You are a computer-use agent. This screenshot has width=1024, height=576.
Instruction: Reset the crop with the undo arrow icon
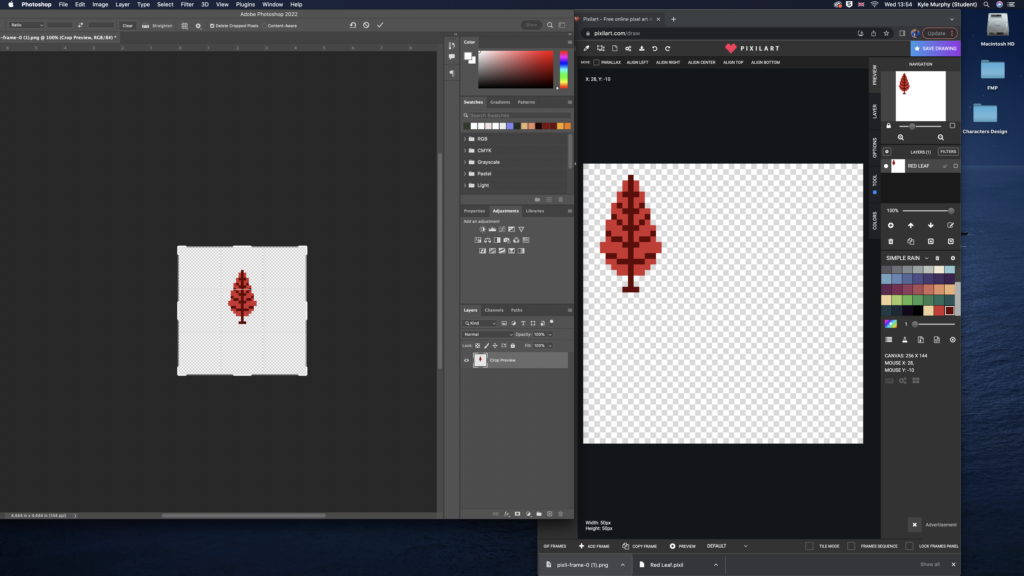point(353,25)
